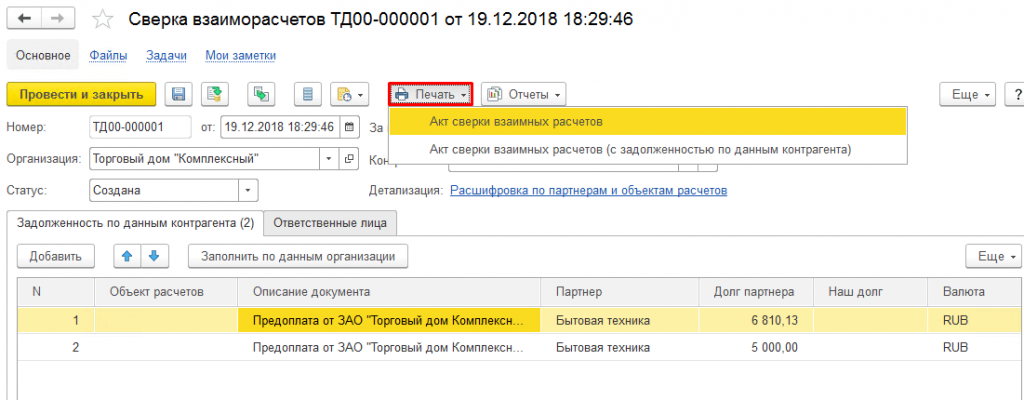Open the Отчеты dropdown menu
Screen dimensions: 1024x400
524,95
